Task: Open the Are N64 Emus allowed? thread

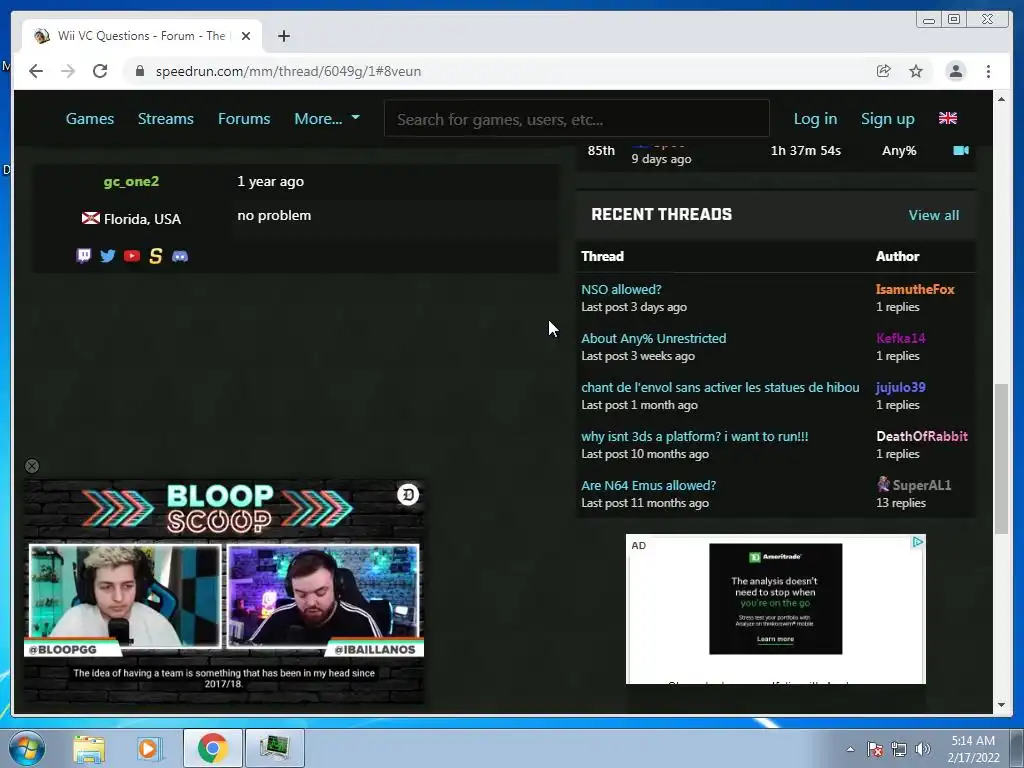Action: point(648,485)
